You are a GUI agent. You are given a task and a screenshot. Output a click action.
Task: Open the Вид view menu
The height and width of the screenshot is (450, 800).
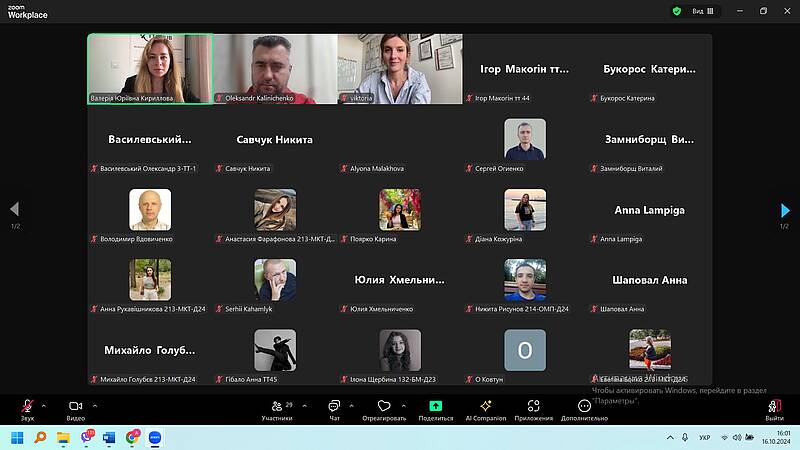pyautogui.click(x=703, y=11)
